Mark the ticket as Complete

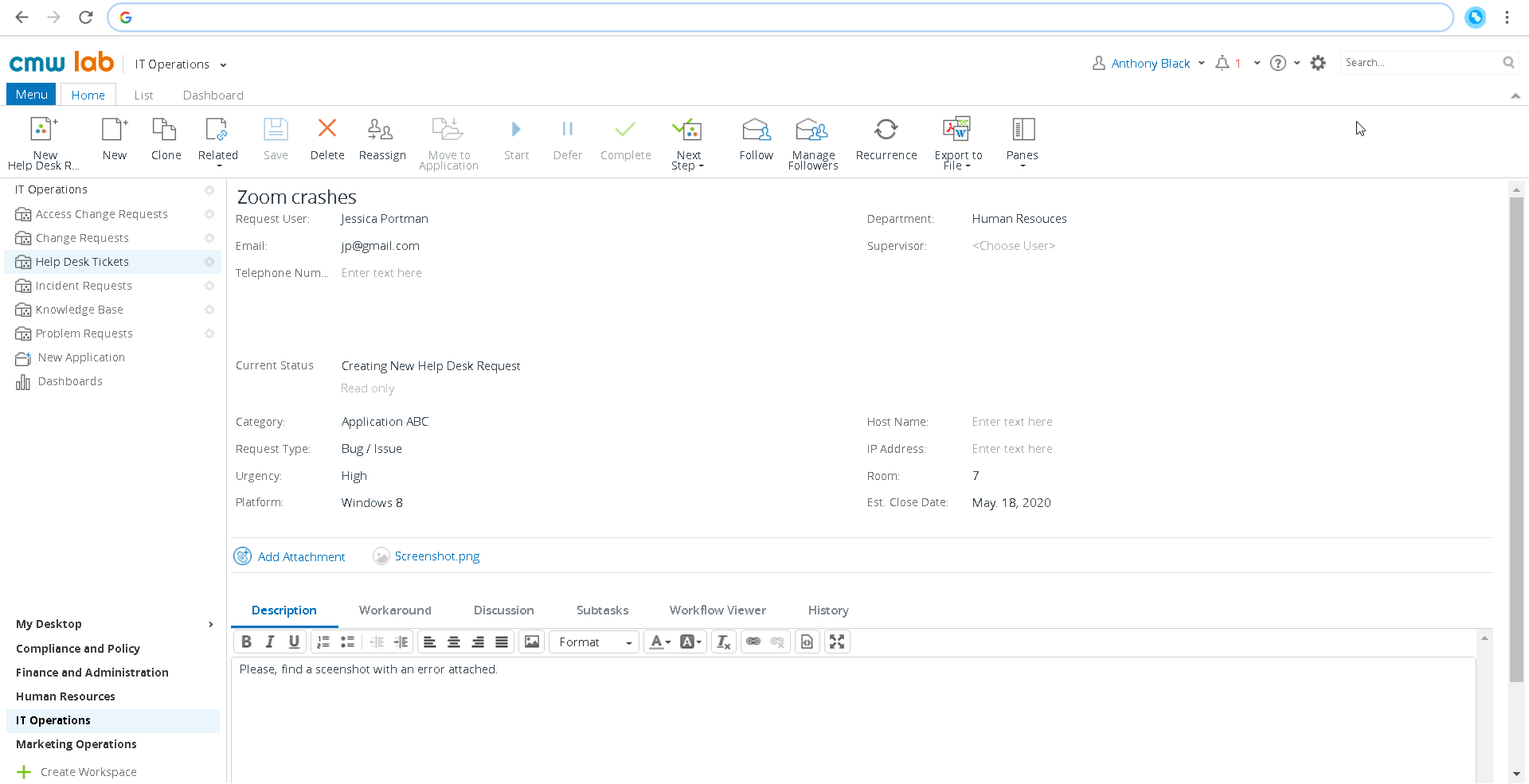pyautogui.click(x=626, y=140)
